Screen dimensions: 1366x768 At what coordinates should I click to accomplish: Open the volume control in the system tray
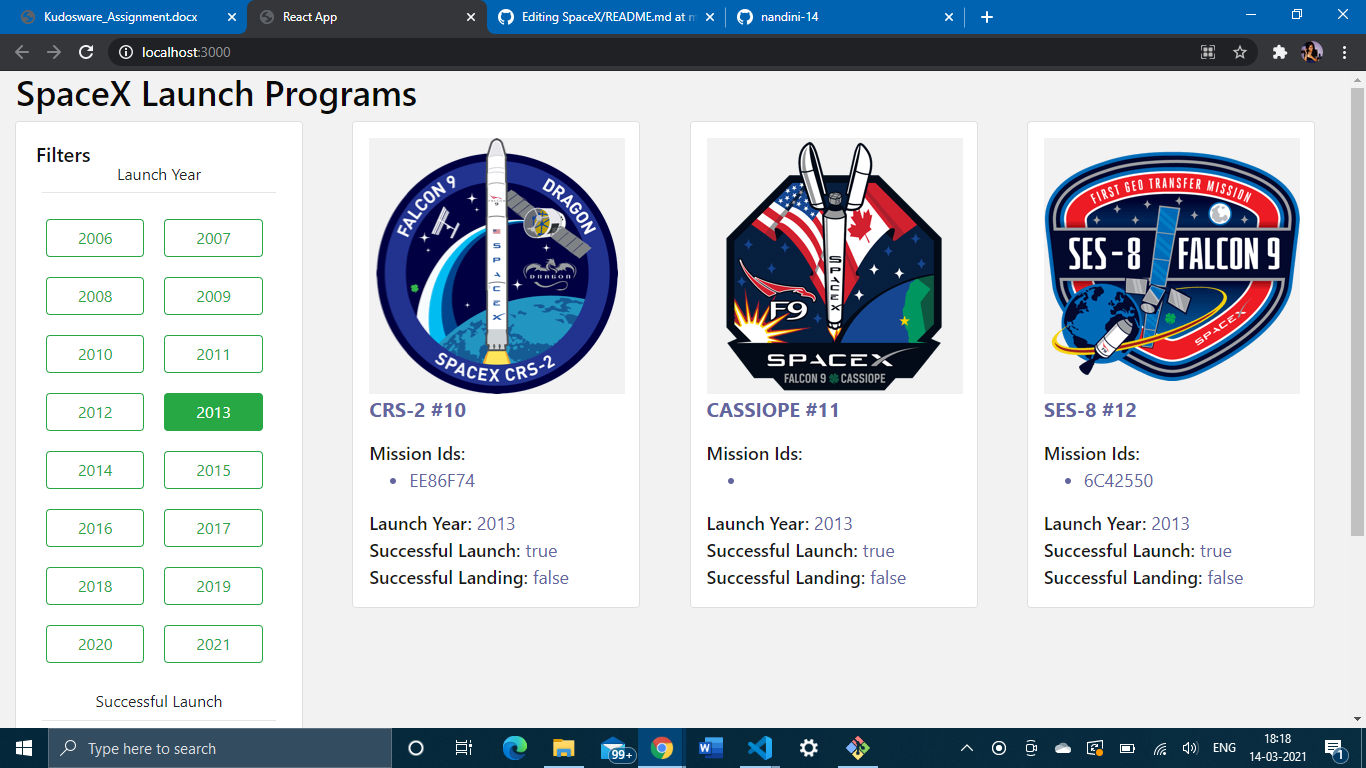[1190, 748]
